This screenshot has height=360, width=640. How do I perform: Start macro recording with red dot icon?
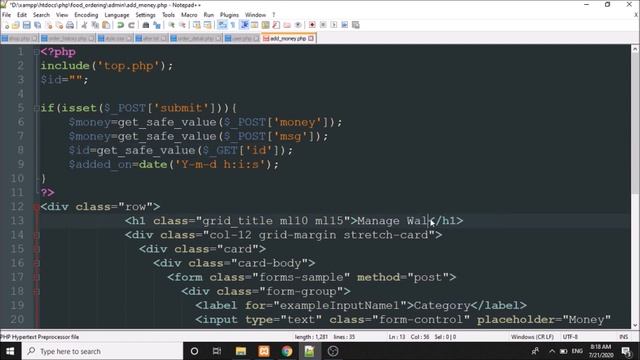[312, 25]
